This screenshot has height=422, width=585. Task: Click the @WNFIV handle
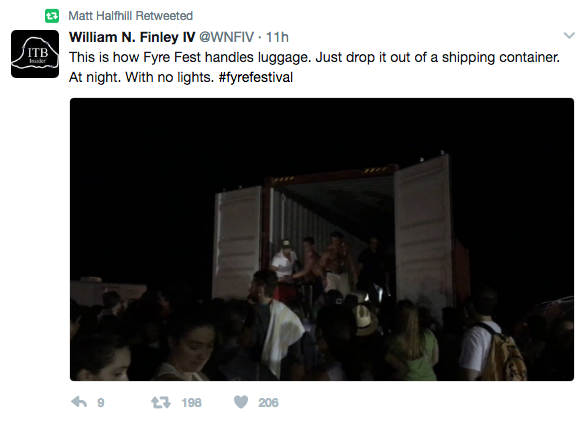(226, 37)
